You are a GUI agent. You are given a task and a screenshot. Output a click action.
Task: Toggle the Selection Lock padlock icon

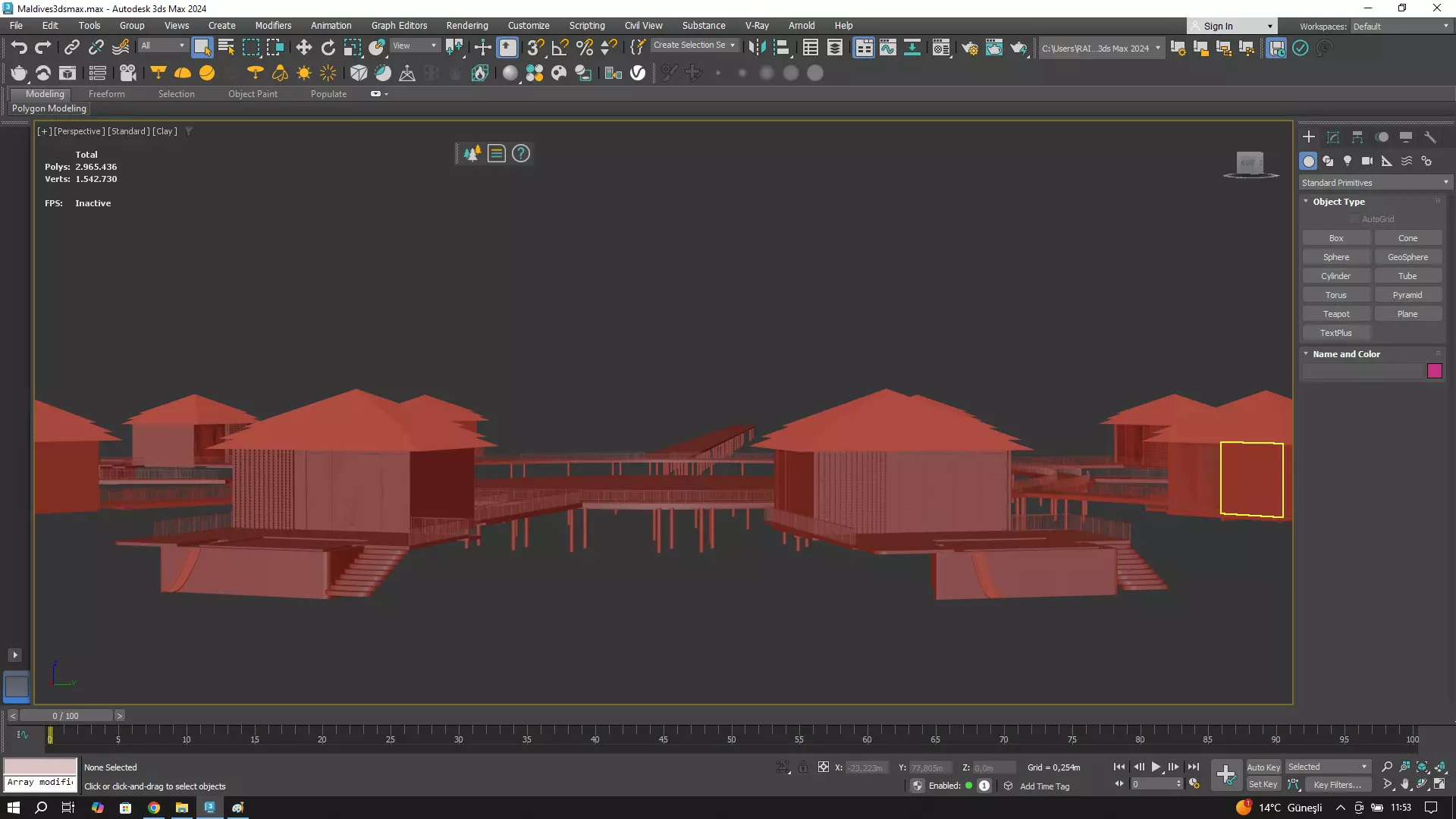coord(803,767)
